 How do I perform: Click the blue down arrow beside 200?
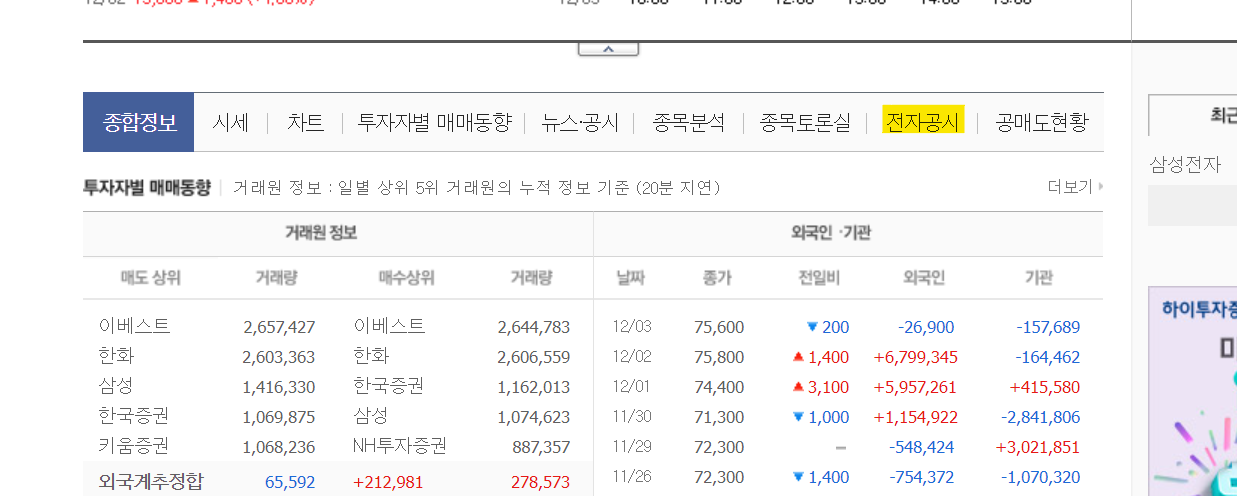pos(812,327)
